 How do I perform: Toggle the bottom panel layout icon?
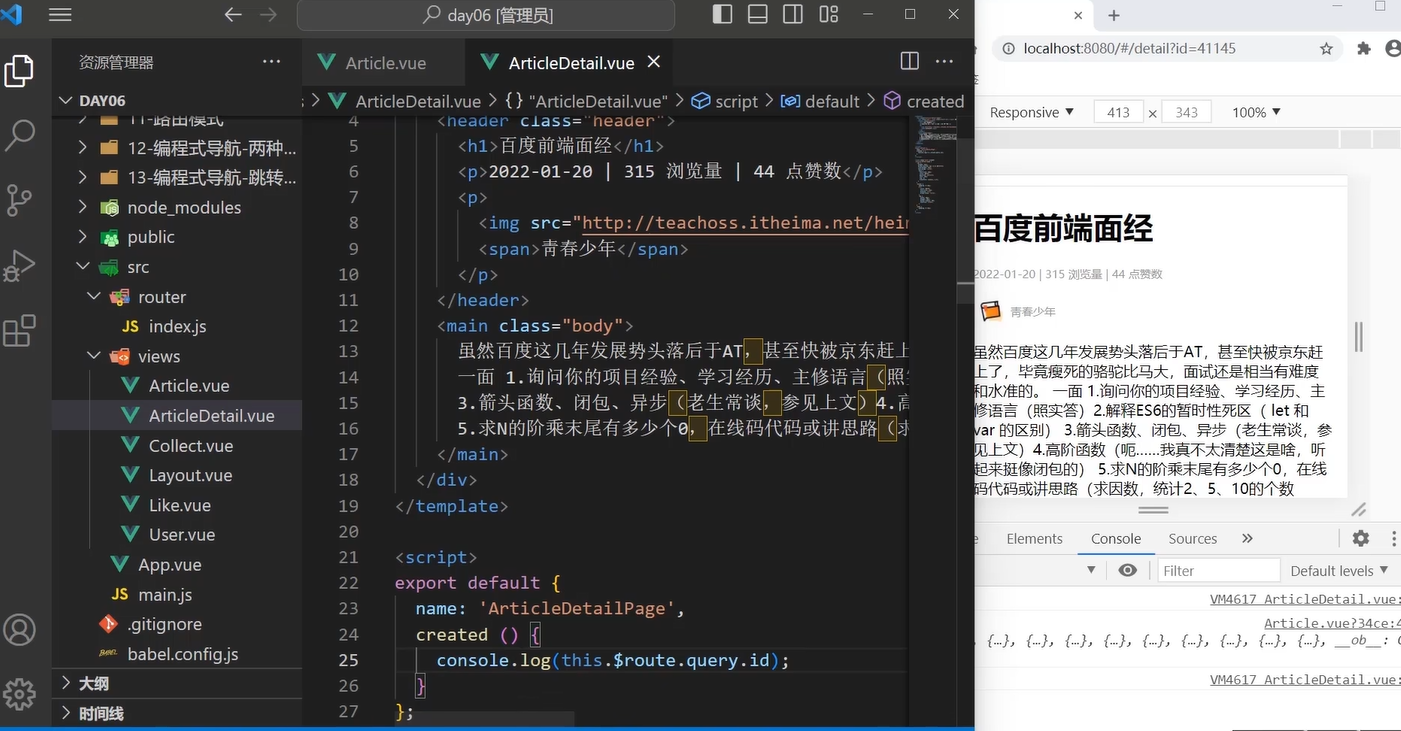click(x=758, y=14)
